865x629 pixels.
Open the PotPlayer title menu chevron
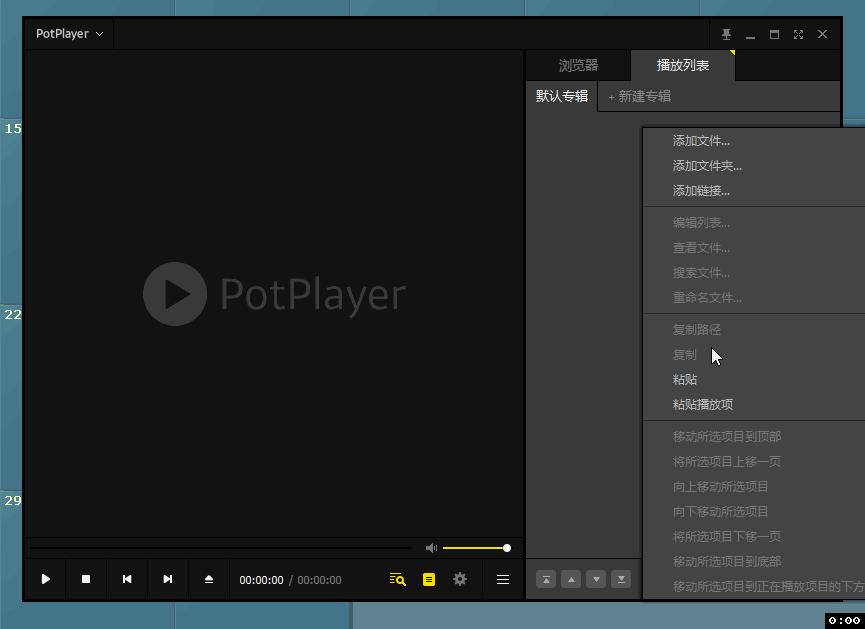coord(97,33)
